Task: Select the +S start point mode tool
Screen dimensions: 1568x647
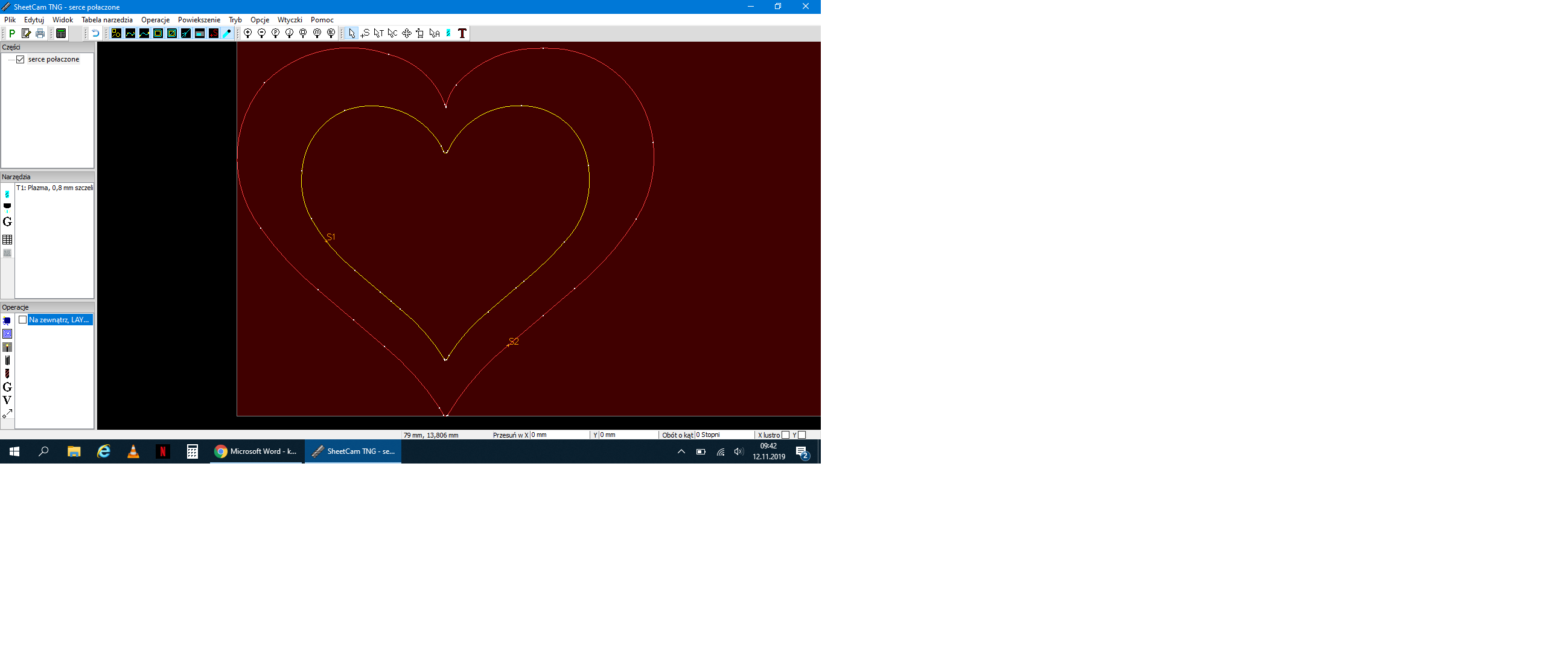Action: click(365, 33)
